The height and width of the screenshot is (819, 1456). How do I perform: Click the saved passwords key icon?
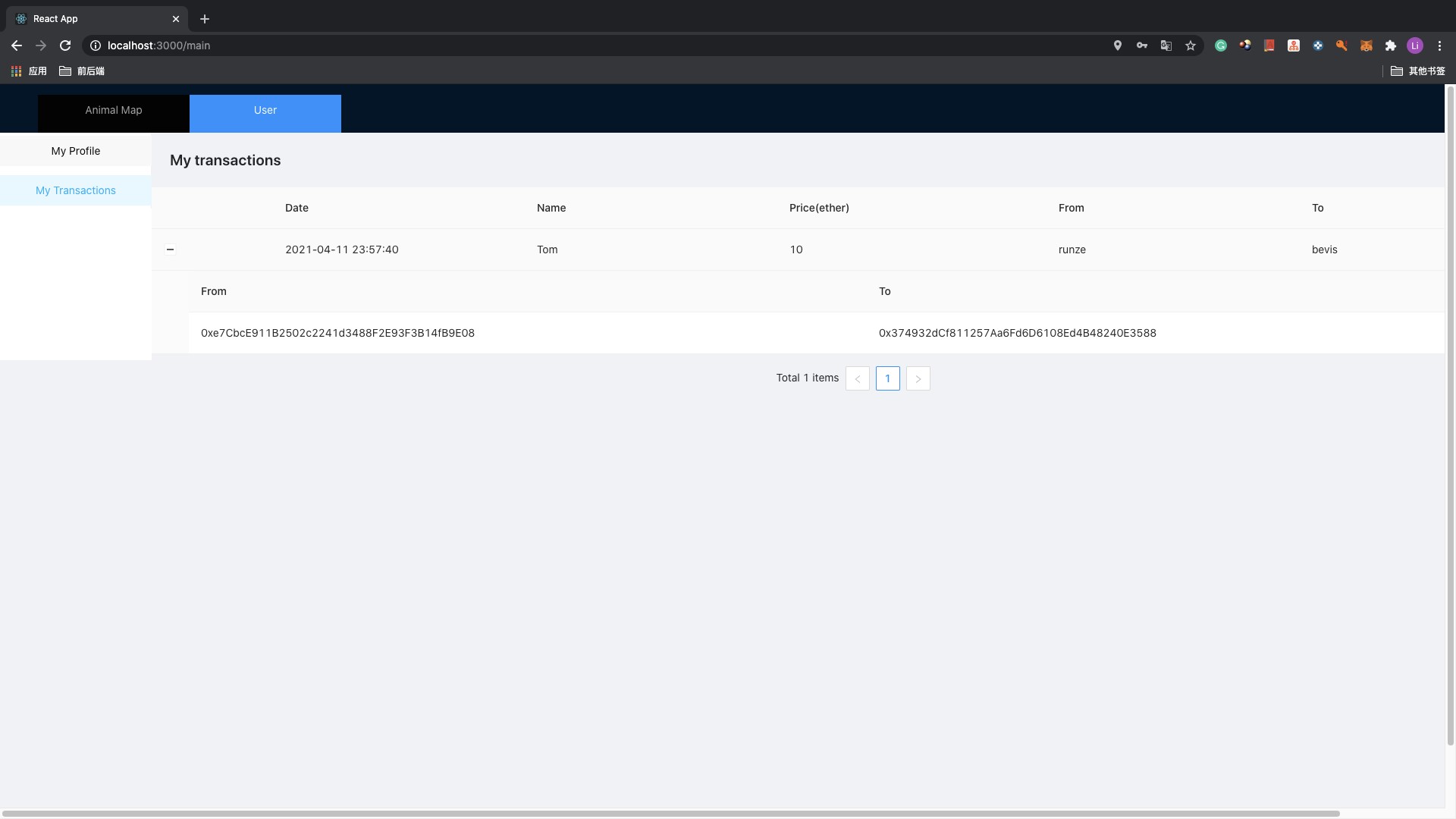point(1141,45)
